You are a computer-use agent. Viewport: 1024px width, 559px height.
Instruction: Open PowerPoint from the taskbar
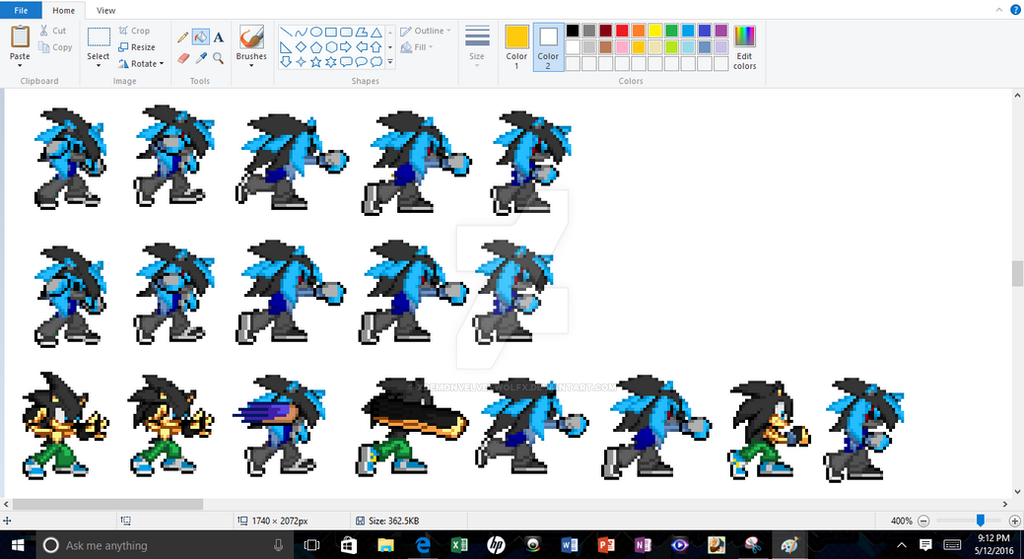pos(606,545)
